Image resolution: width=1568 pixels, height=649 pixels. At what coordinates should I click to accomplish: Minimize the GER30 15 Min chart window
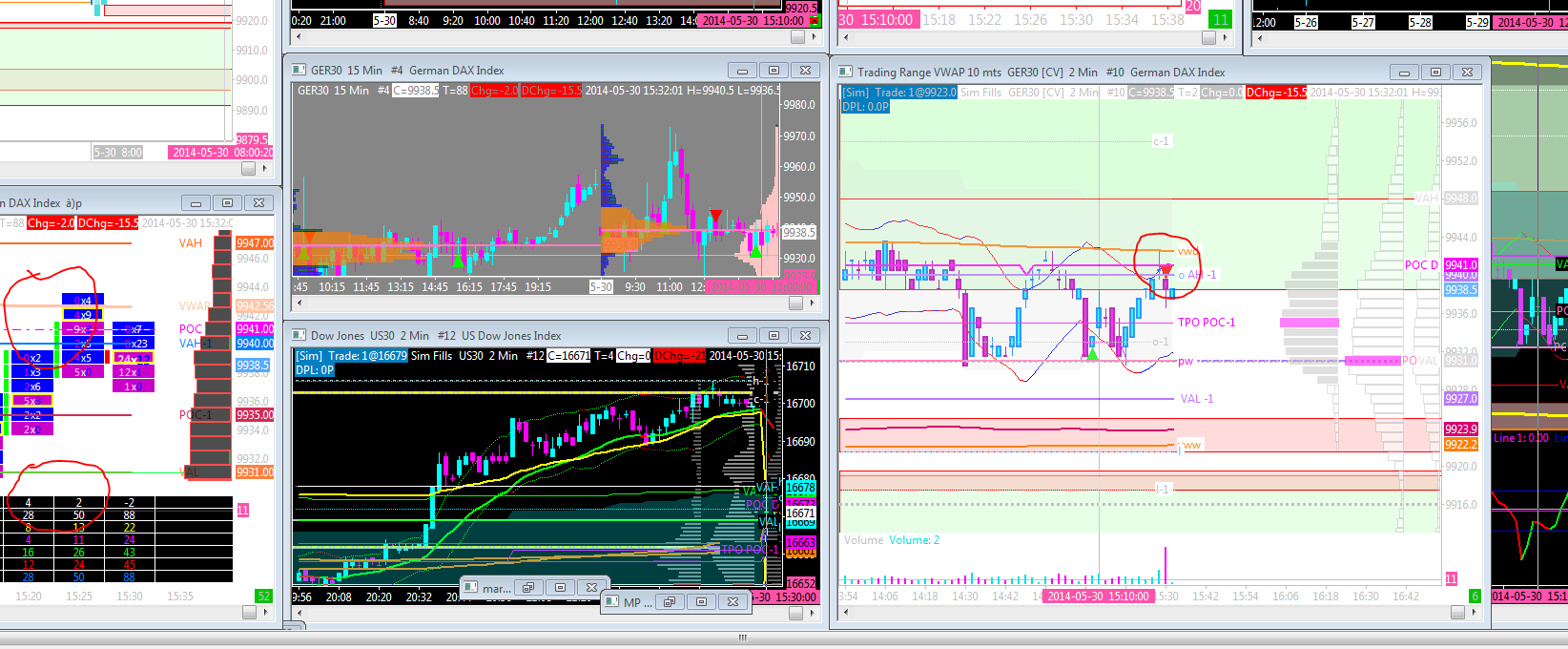pyautogui.click(x=742, y=71)
